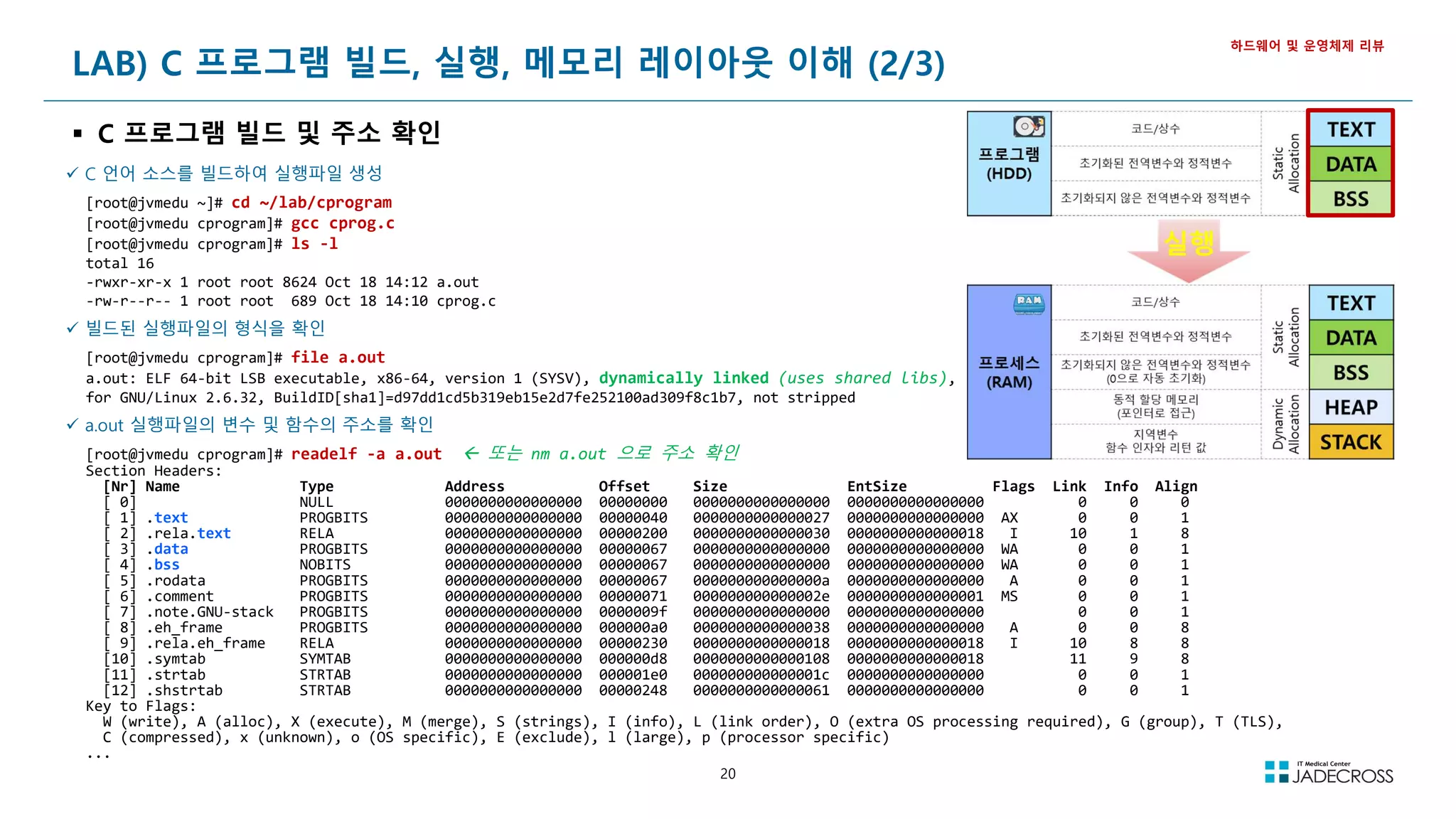Viewport: 1456px width, 819px height.
Task: Click the command 'readelf -a a.out'
Action: pos(366,454)
